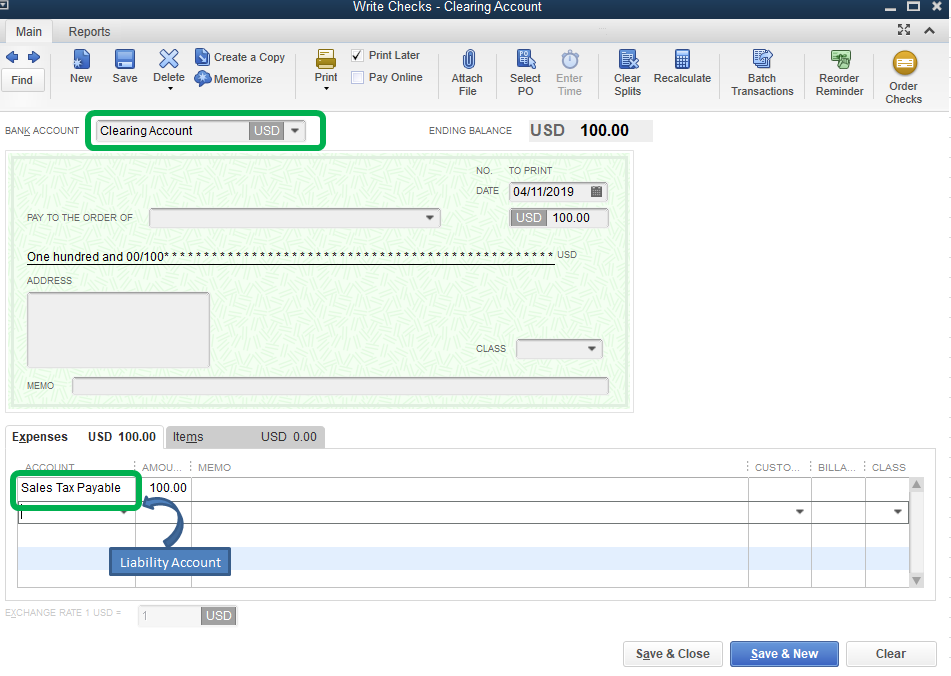Print the check
The image size is (951, 676).
click(326, 65)
